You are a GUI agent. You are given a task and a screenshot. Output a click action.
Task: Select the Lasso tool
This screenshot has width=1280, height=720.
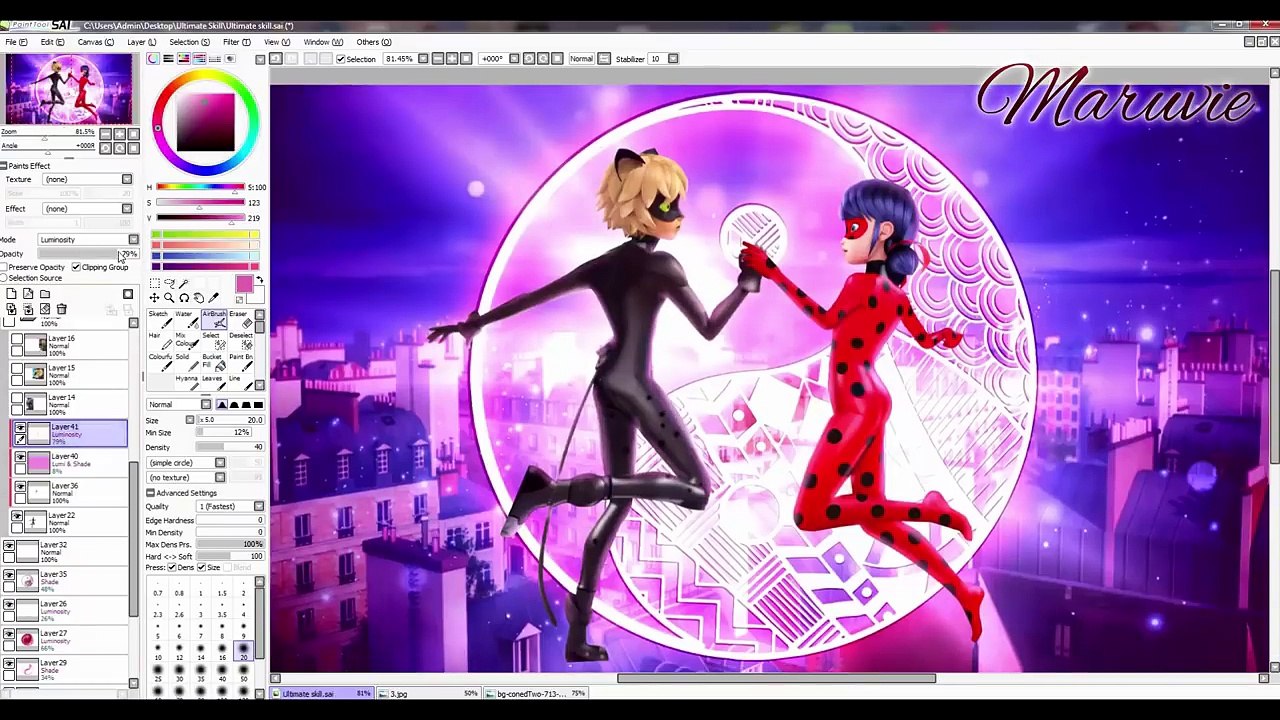point(169,284)
